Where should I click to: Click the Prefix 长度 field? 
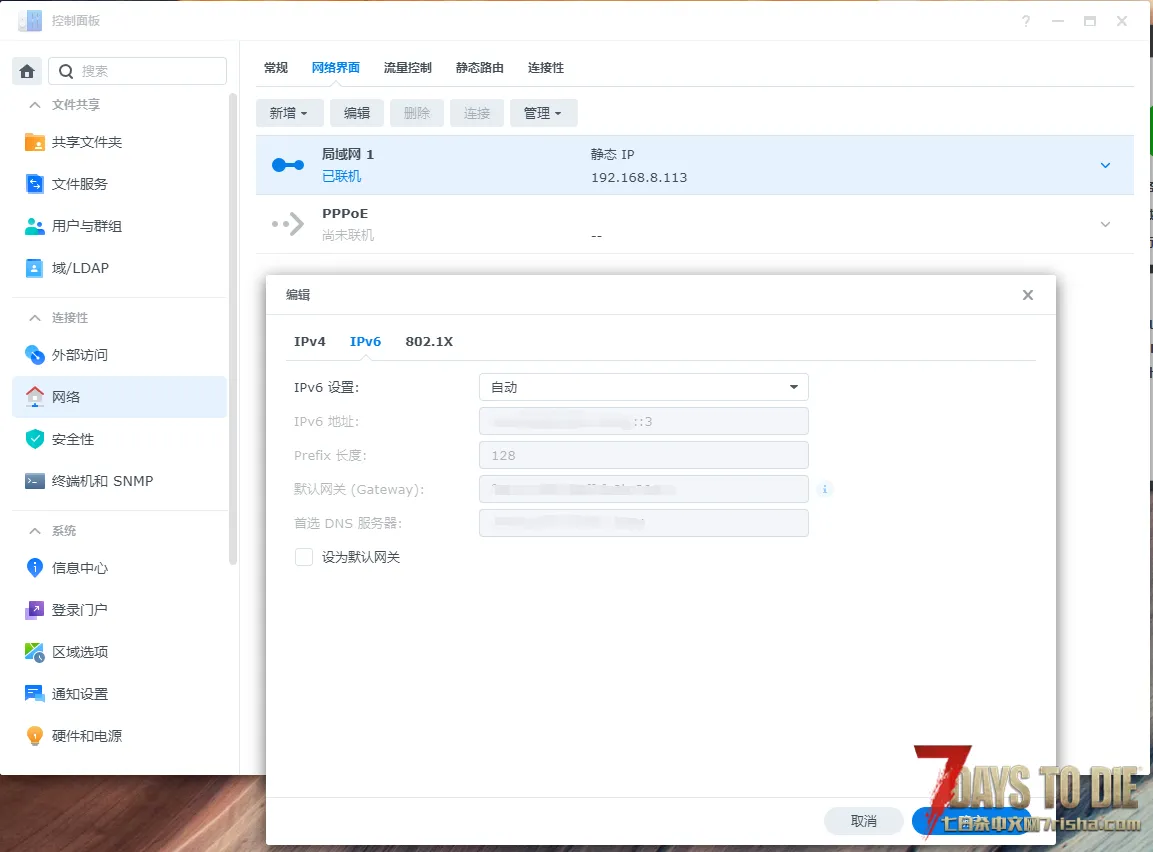[x=643, y=455]
